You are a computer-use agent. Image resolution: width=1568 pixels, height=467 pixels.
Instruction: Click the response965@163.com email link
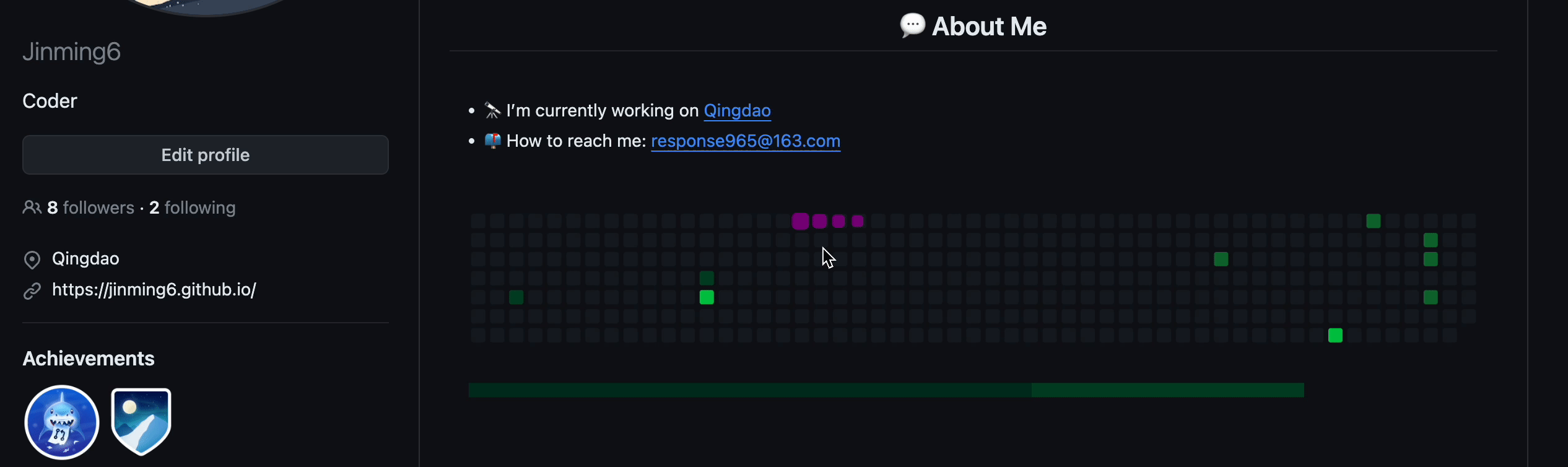746,141
